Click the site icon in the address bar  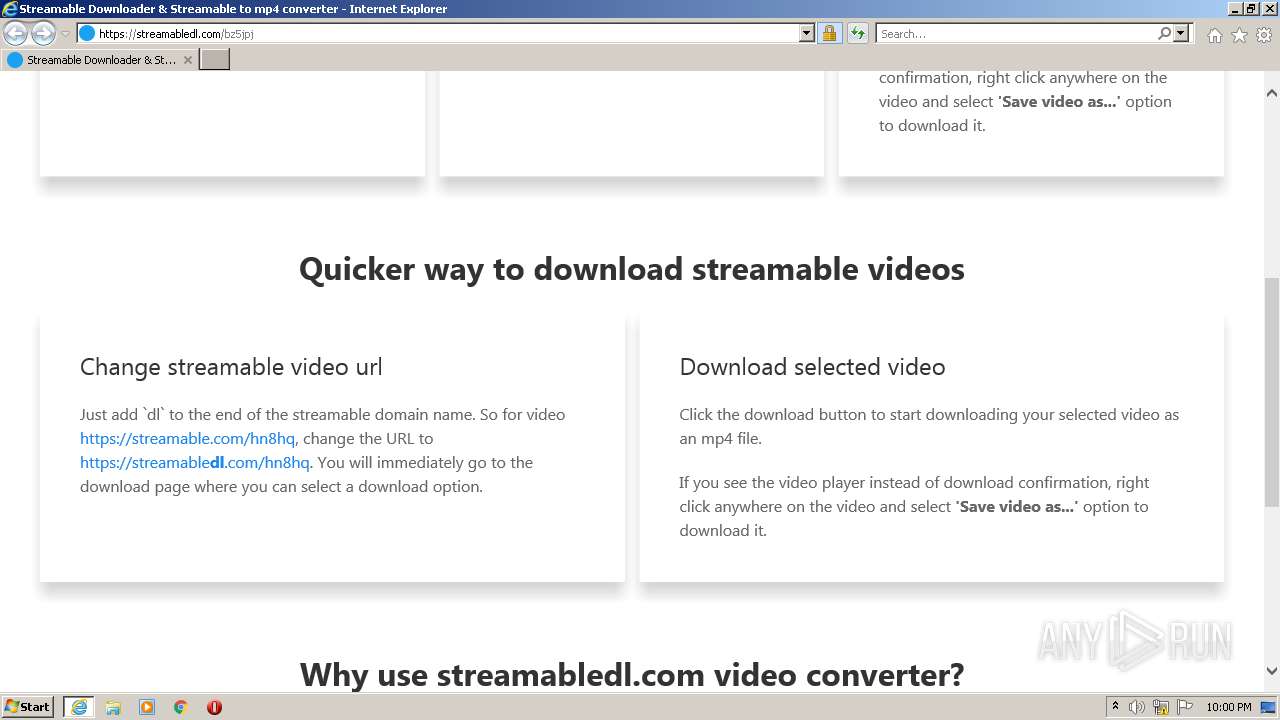coord(87,33)
